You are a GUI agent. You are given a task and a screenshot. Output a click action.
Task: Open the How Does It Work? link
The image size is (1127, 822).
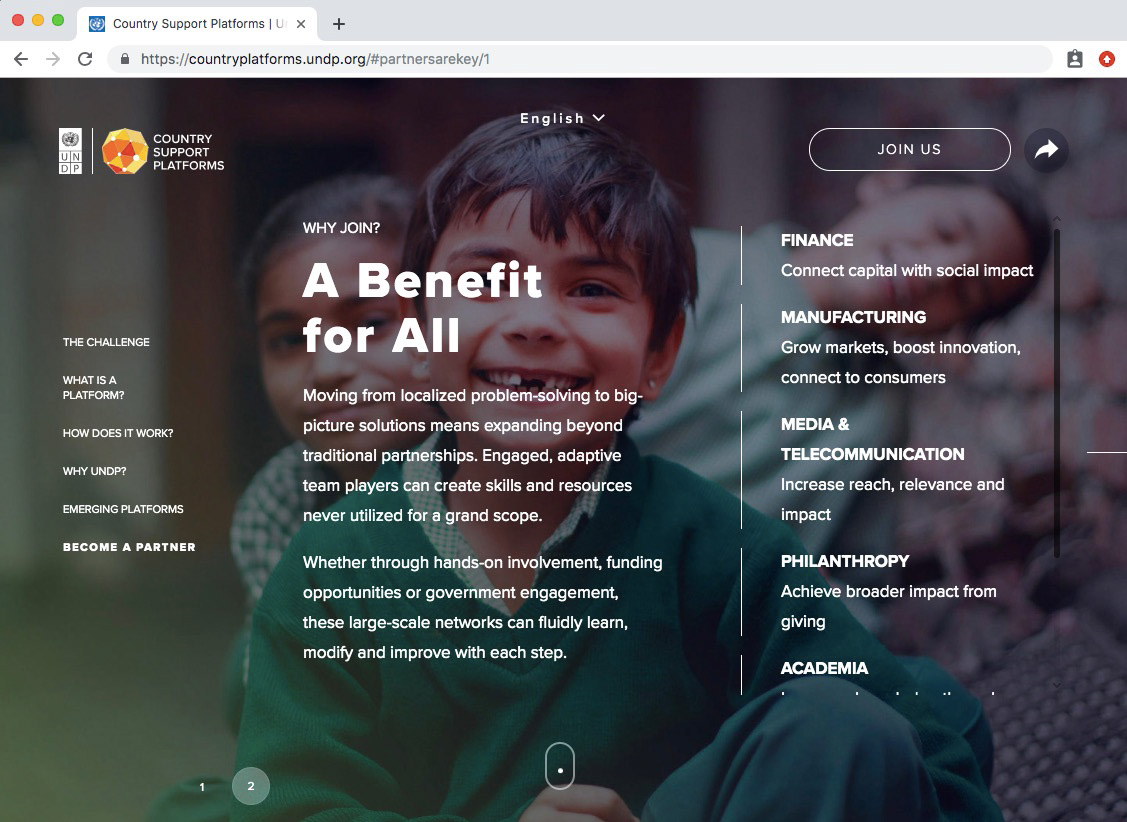[x=118, y=433]
